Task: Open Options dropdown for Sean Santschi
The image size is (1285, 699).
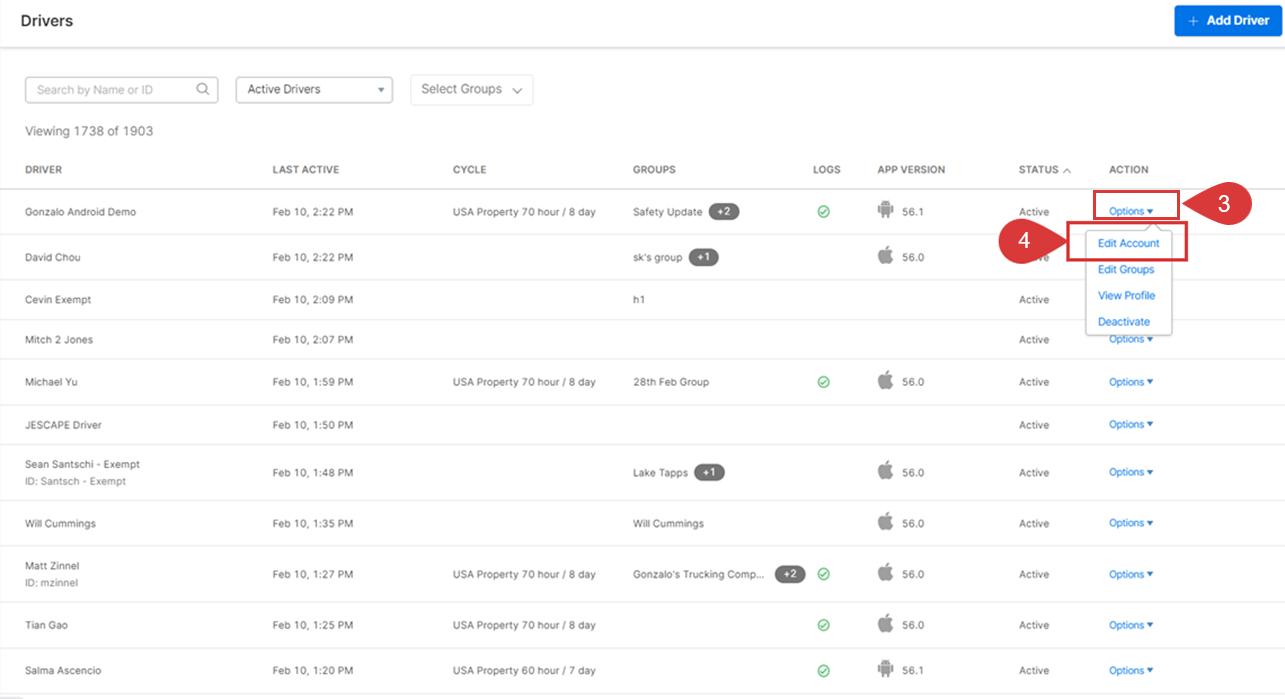Action: pos(1131,472)
